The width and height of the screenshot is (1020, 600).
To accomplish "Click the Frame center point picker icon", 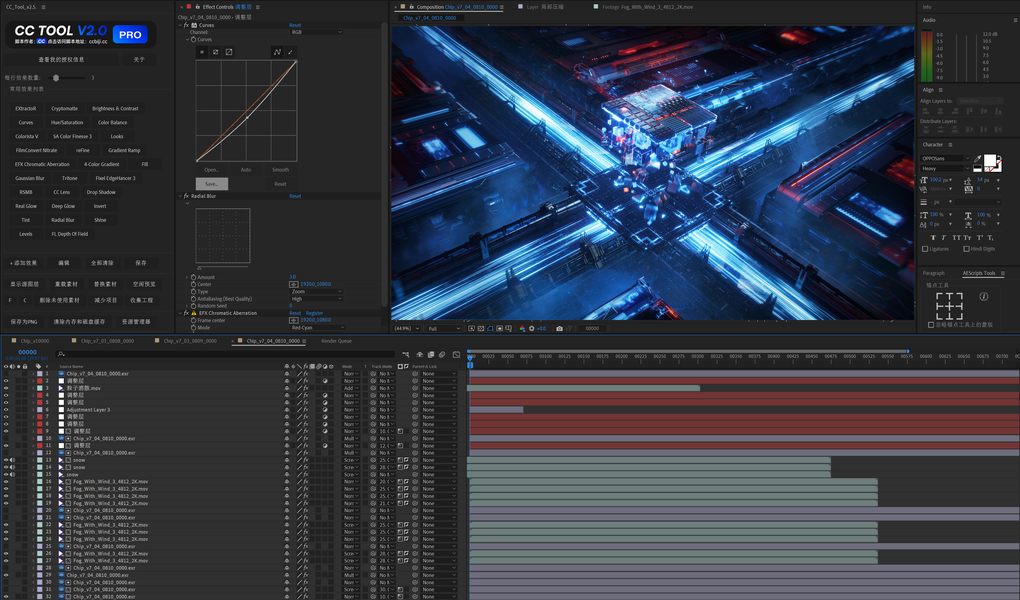I will [x=293, y=320].
